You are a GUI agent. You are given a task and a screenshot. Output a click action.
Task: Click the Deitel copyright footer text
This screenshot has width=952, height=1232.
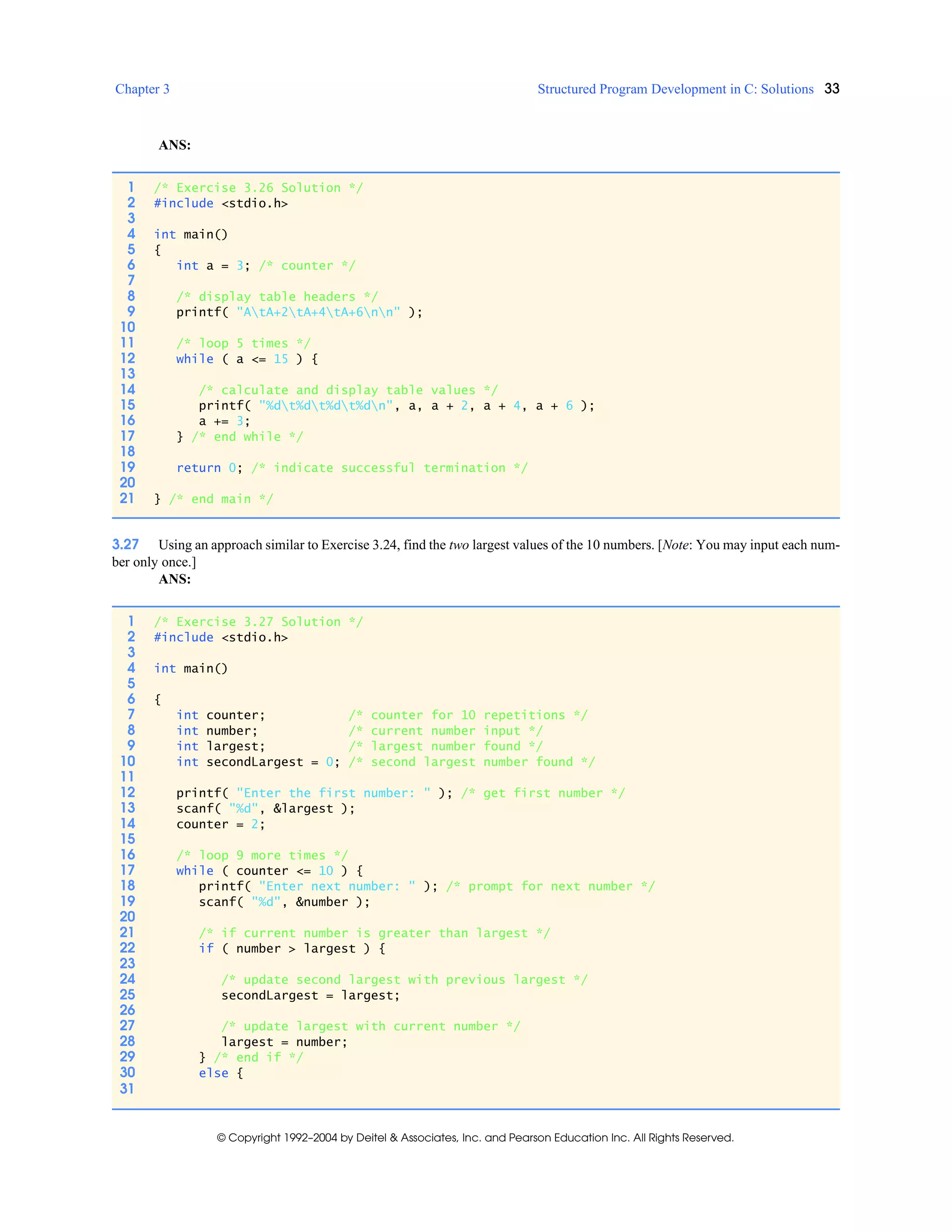tap(475, 1138)
